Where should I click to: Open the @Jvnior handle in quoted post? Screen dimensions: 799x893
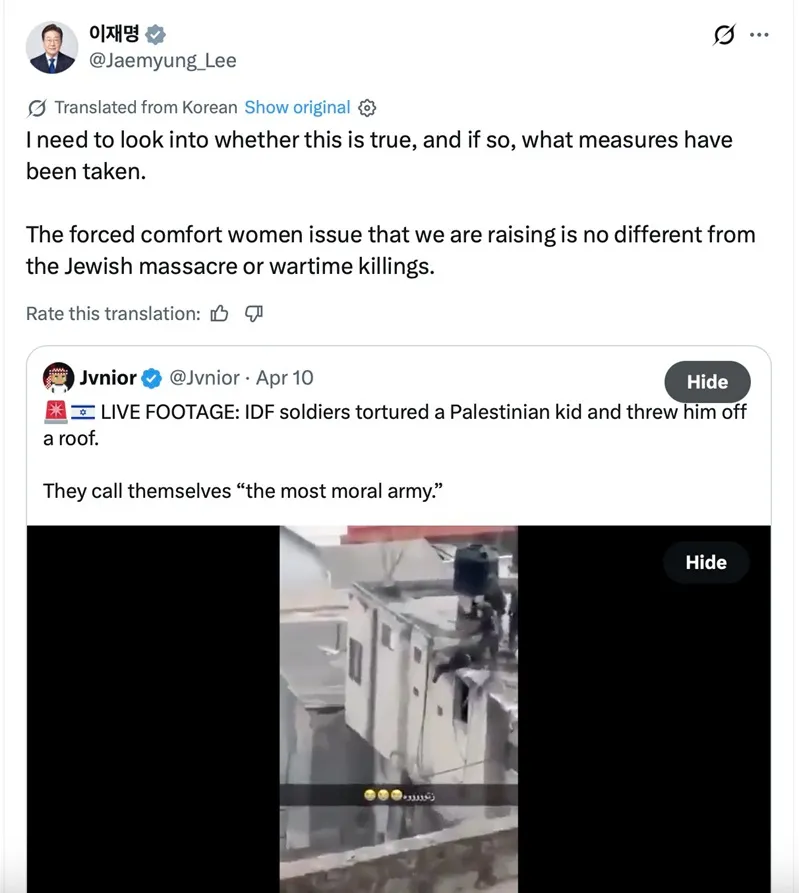[x=204, y=378]
